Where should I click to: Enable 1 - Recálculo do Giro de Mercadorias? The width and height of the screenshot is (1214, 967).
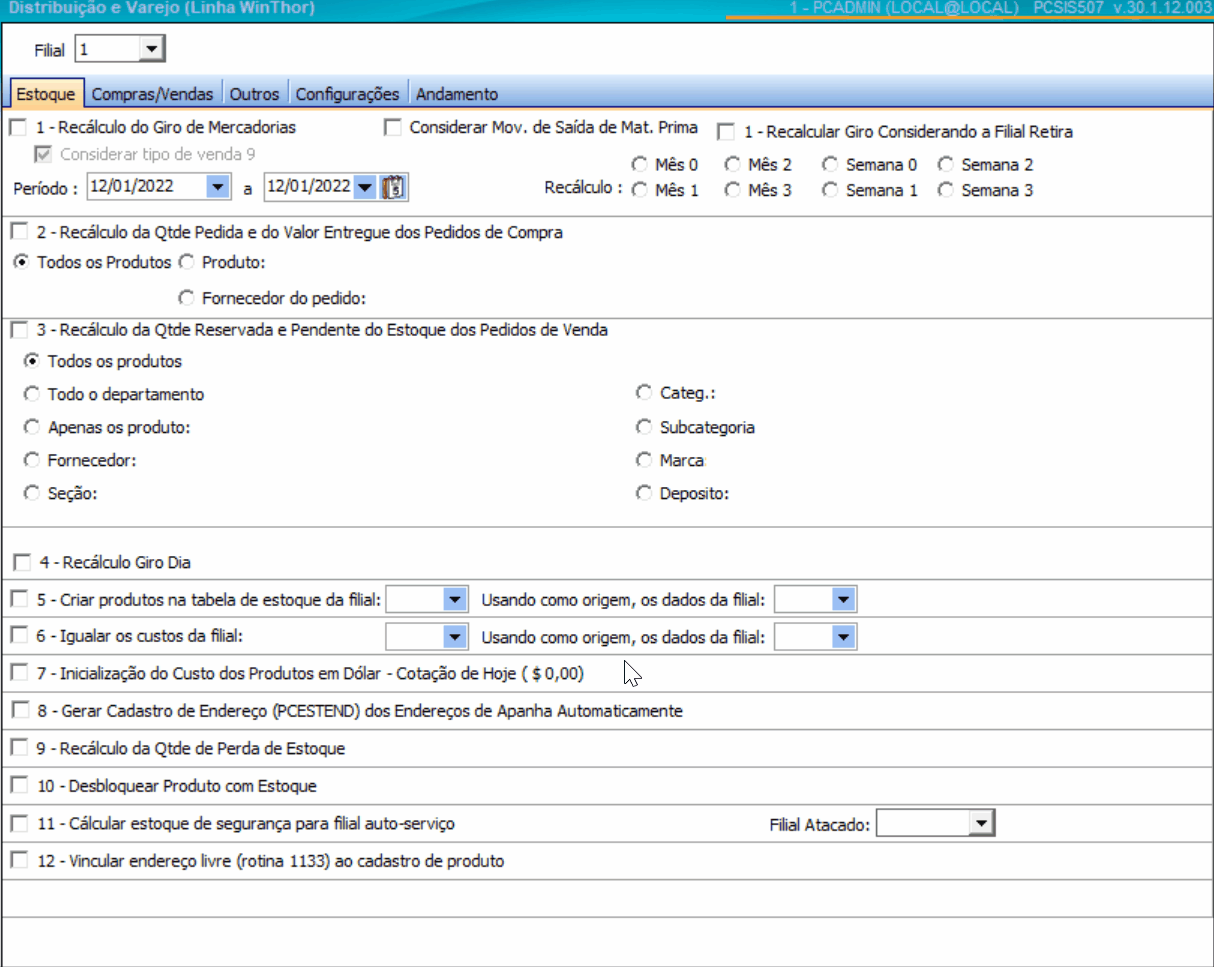(x=18, y=128)
